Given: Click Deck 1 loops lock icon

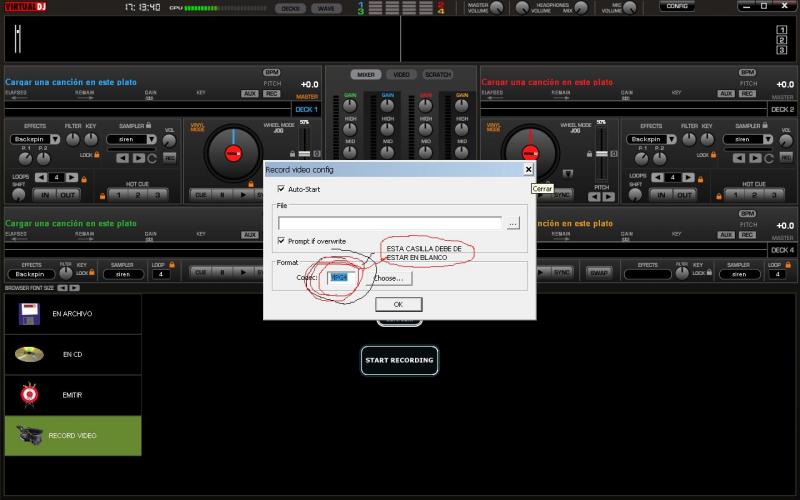Looking at the screenshot, I should tap(84, 179).
